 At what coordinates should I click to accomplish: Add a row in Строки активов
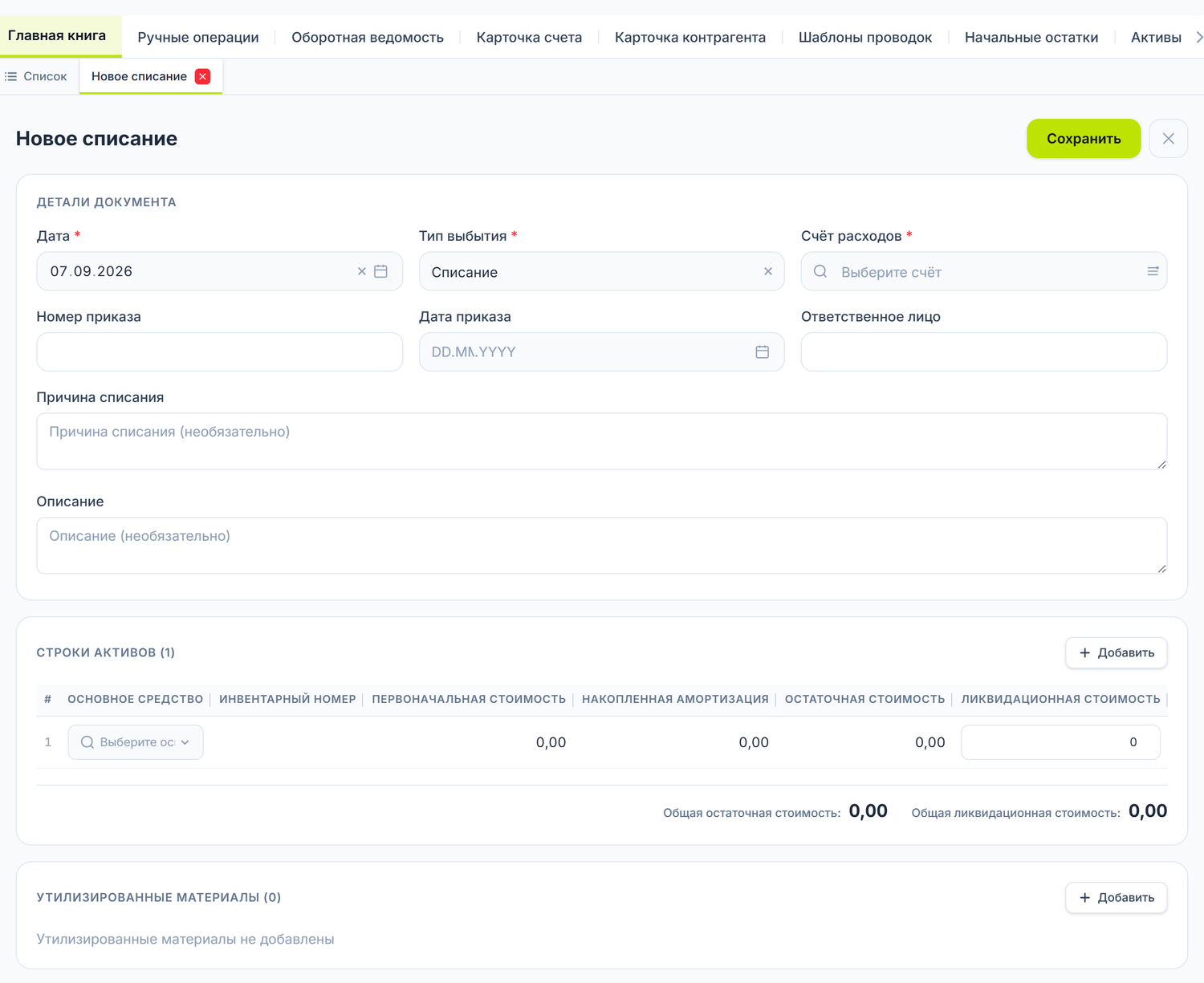(x=1117, y=652)
